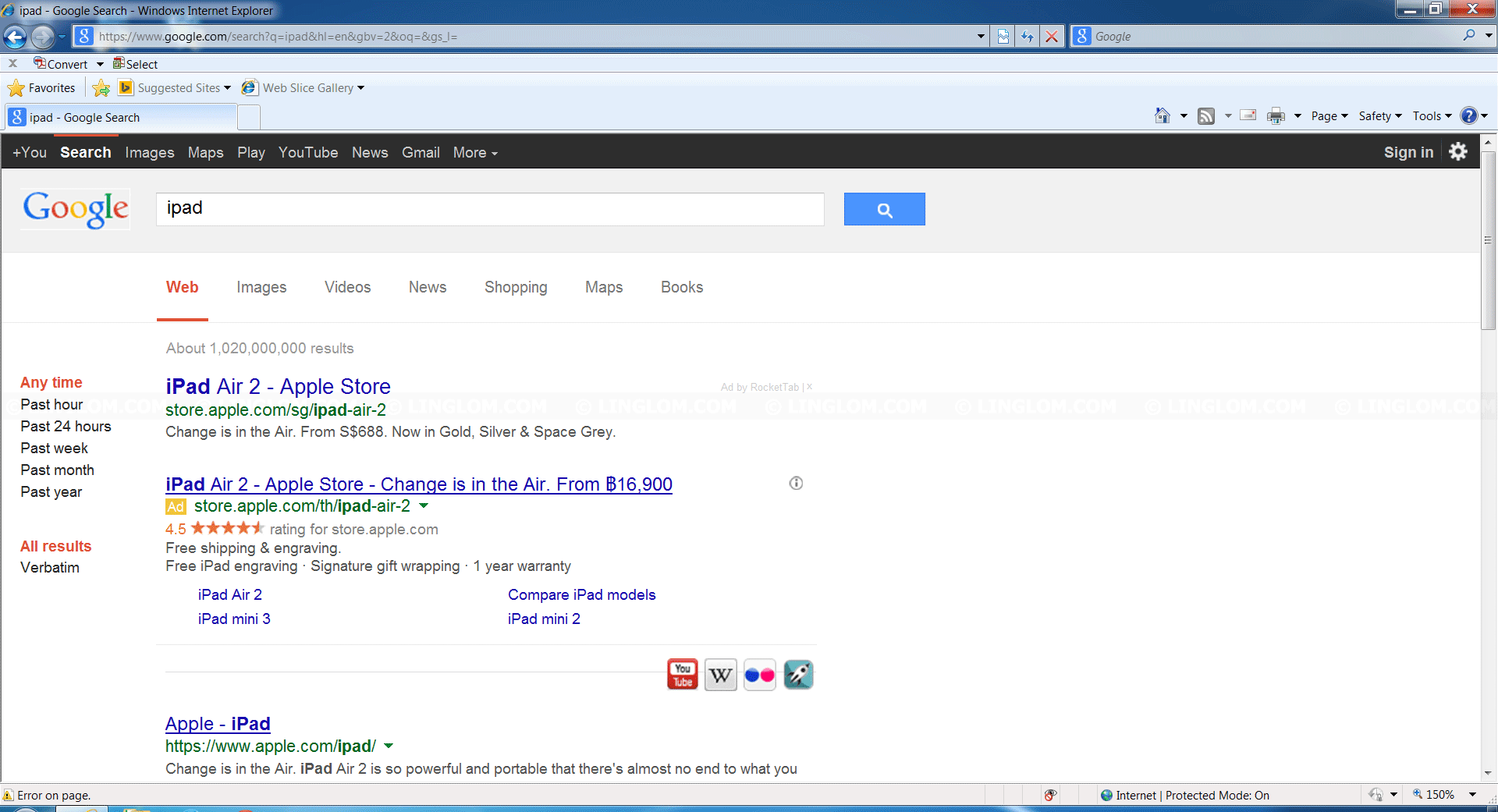Click the Sign in button

pos(1408,152)
